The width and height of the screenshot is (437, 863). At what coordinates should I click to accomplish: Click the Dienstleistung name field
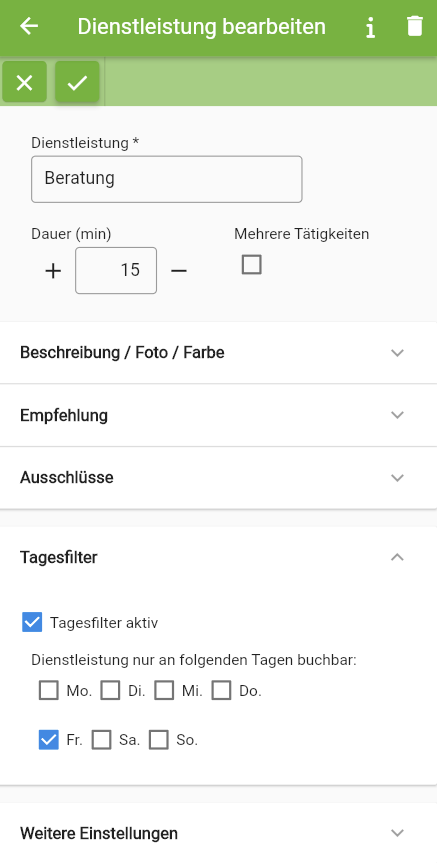coord(167,179)
